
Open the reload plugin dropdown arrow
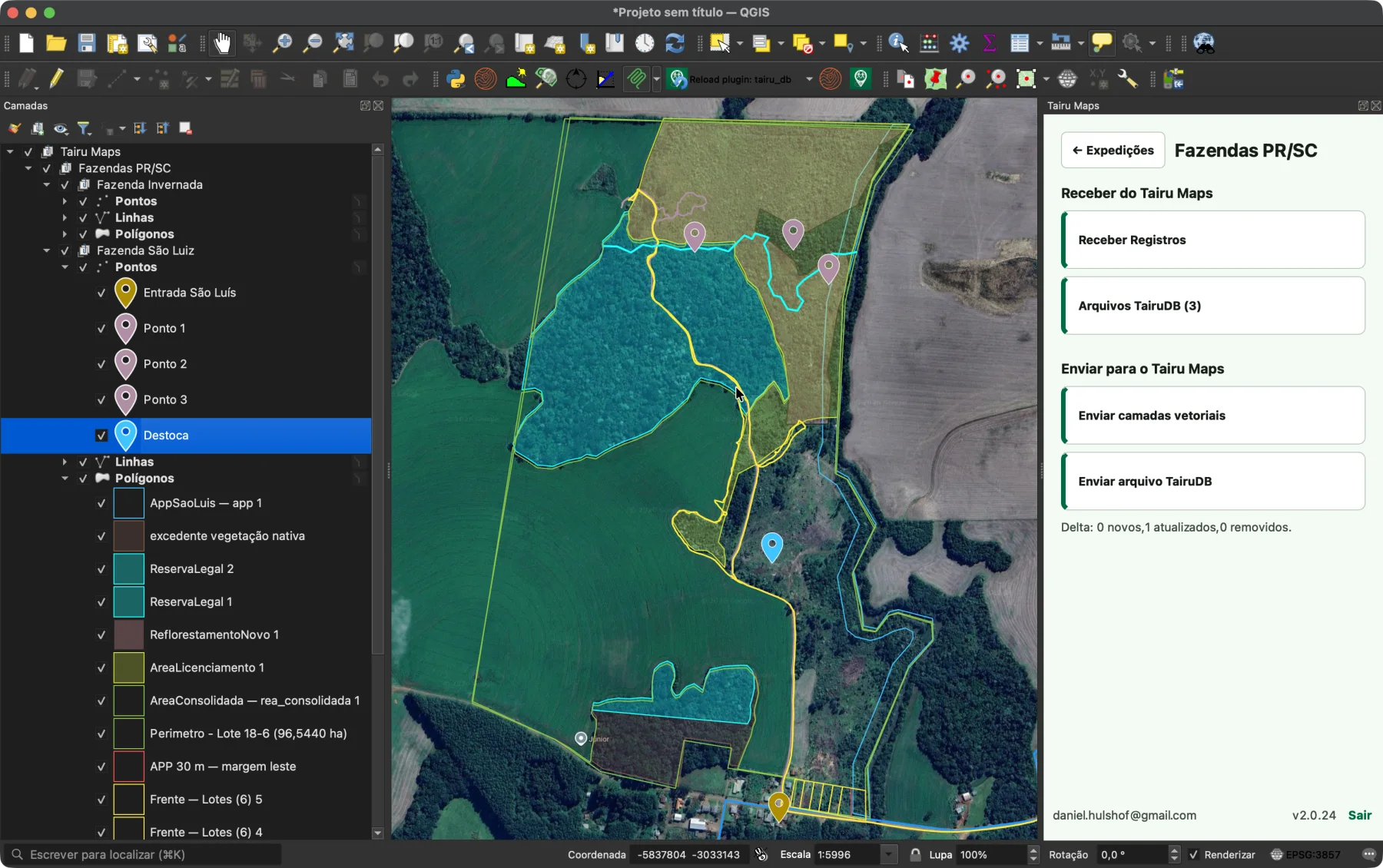(809, 79)
